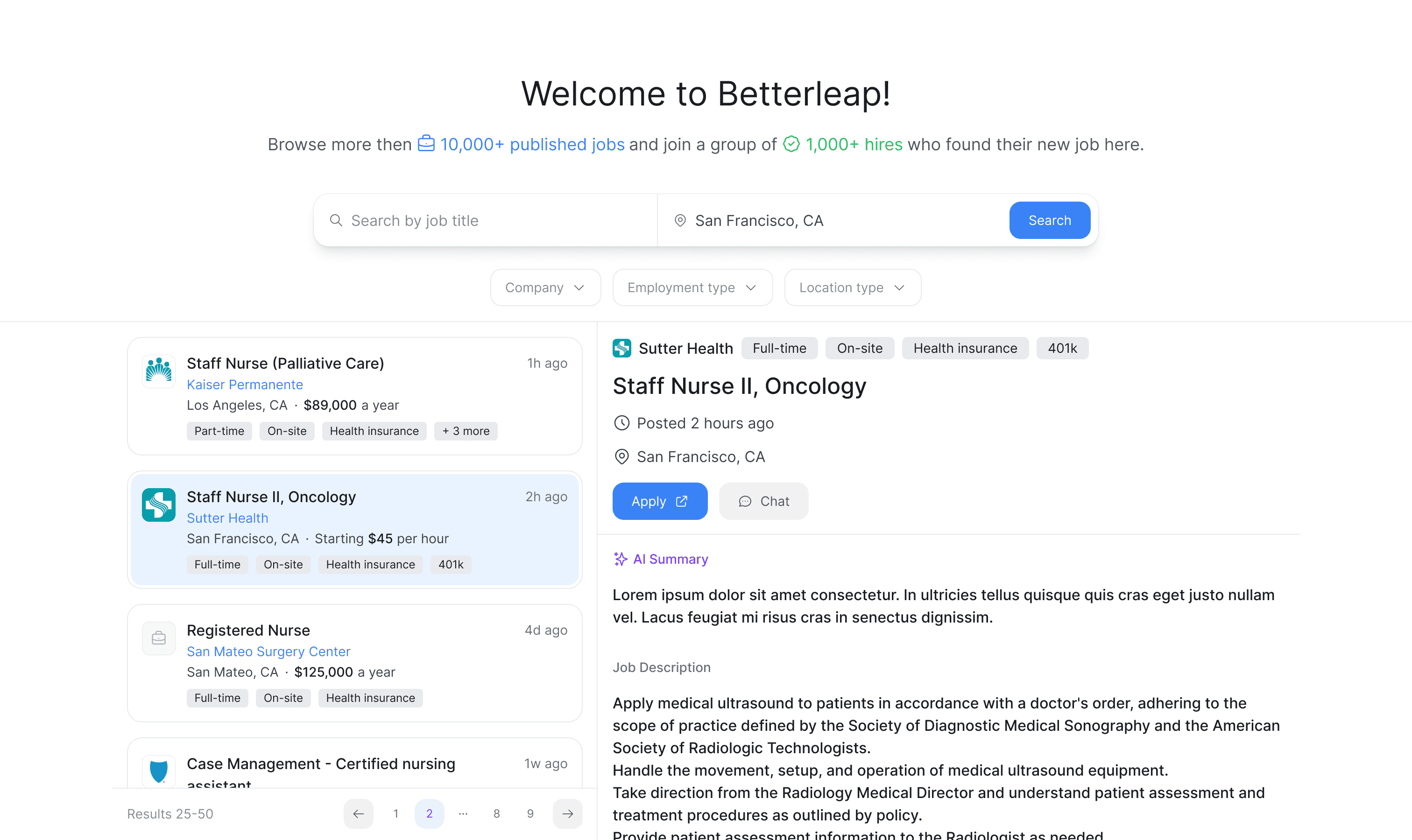This screenshot has height=840, width=1412.
Task: Select page 9 in pagination
Action: [x=530, y=814]
